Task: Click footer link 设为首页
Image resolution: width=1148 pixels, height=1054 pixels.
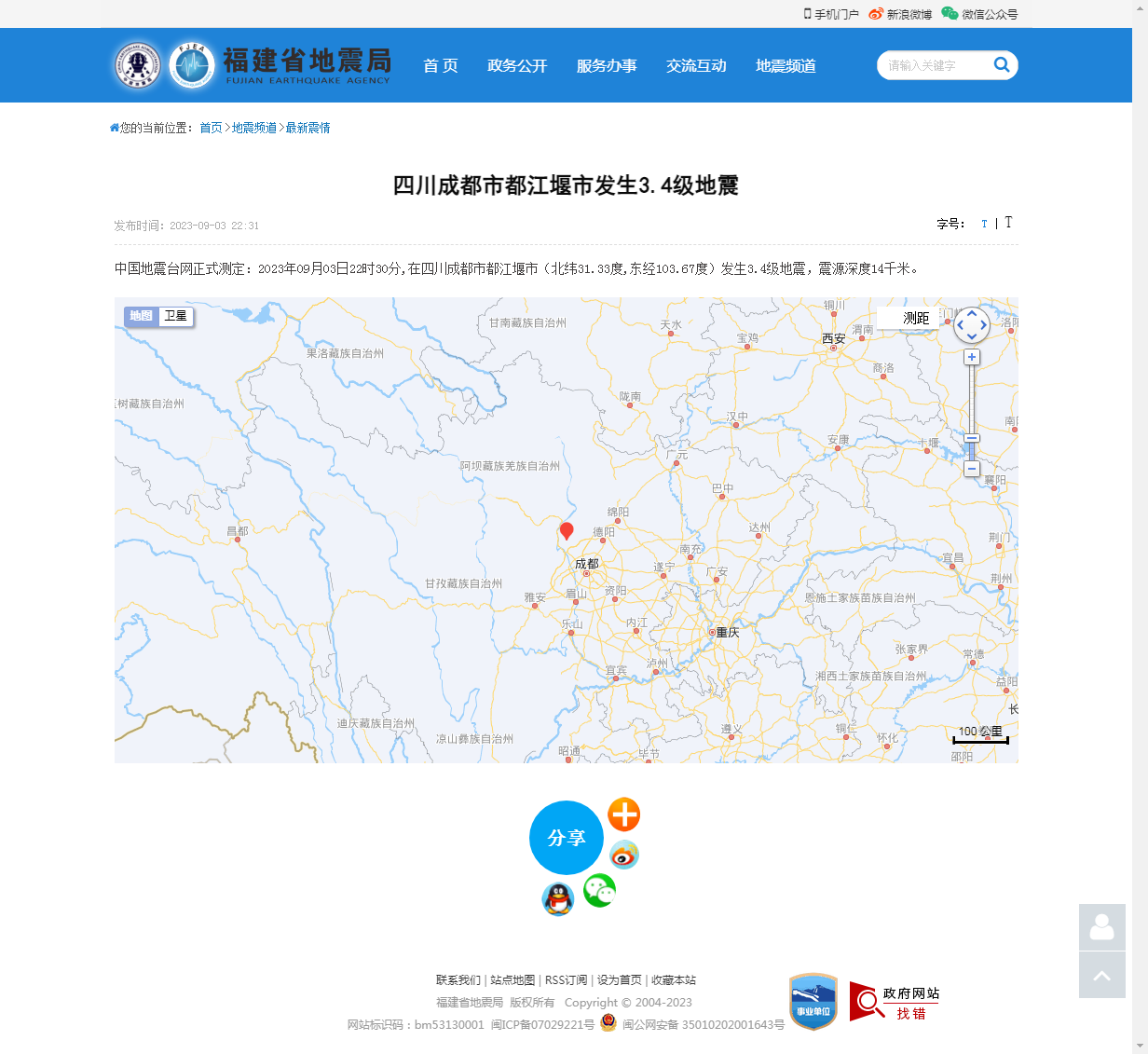Action: click(x=620, y=980)
